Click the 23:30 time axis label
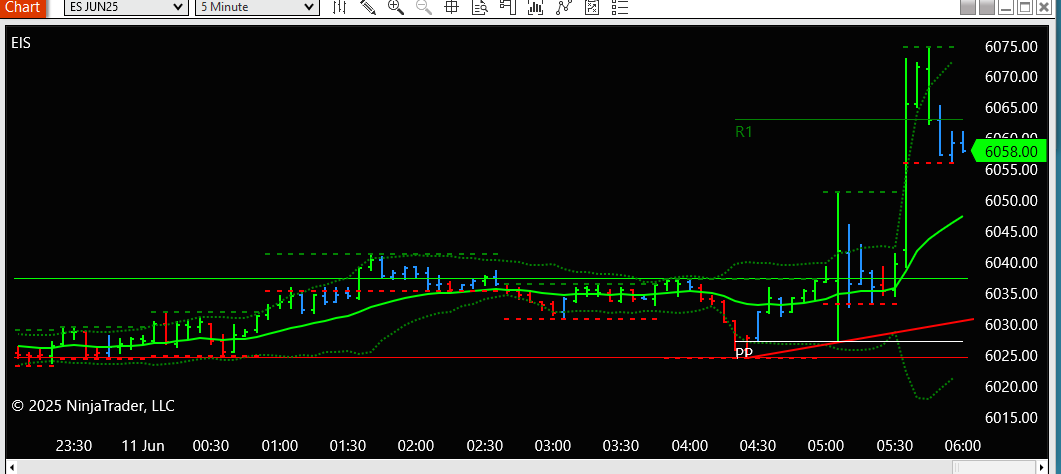Image resolution: width=1061 pixels, height=474 pixels. [74, 446]
